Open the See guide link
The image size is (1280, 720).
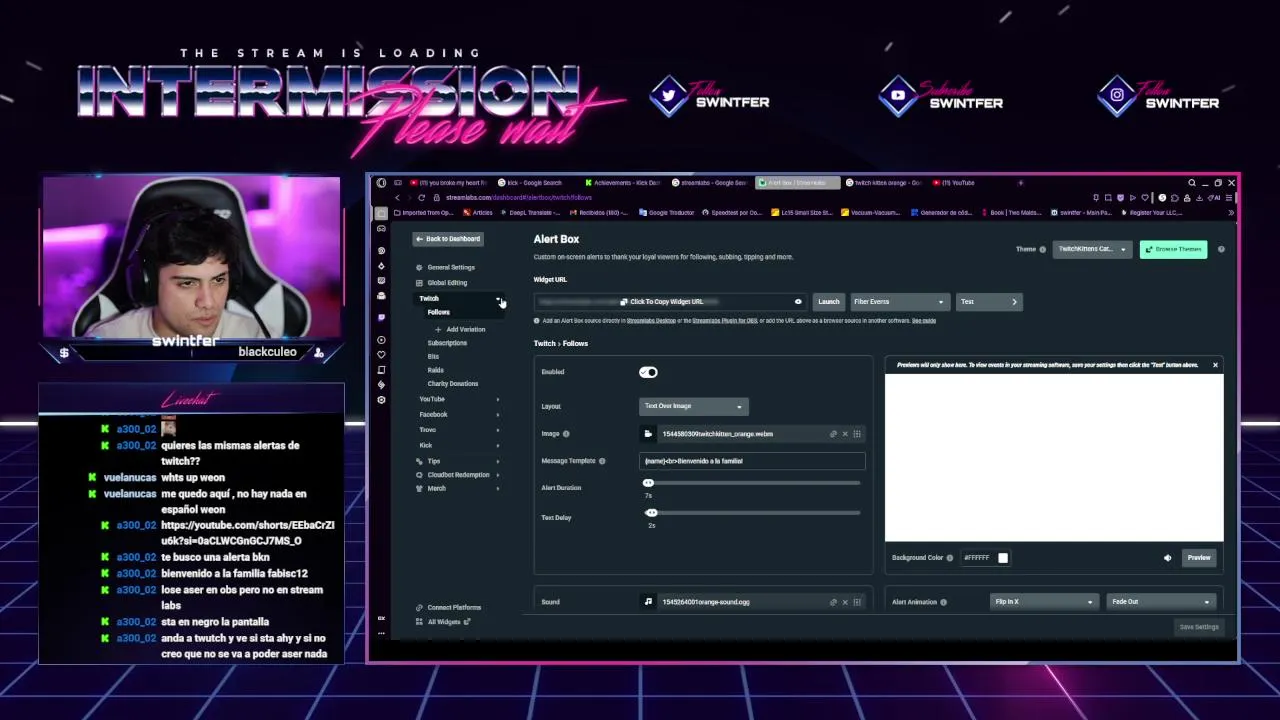pyautogui.click(x=924, y=321)
